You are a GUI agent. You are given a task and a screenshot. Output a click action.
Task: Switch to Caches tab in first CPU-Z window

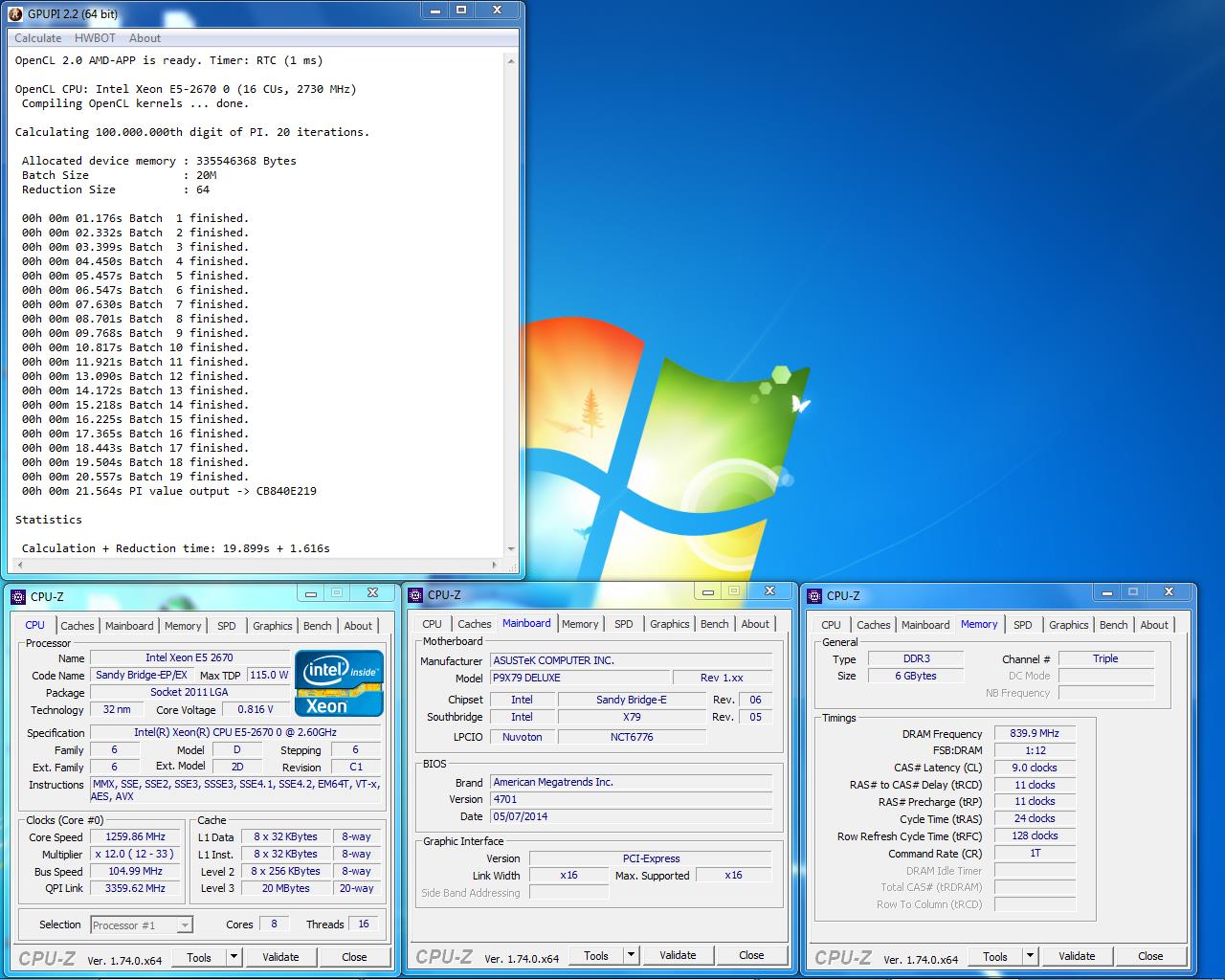[78, 626]
